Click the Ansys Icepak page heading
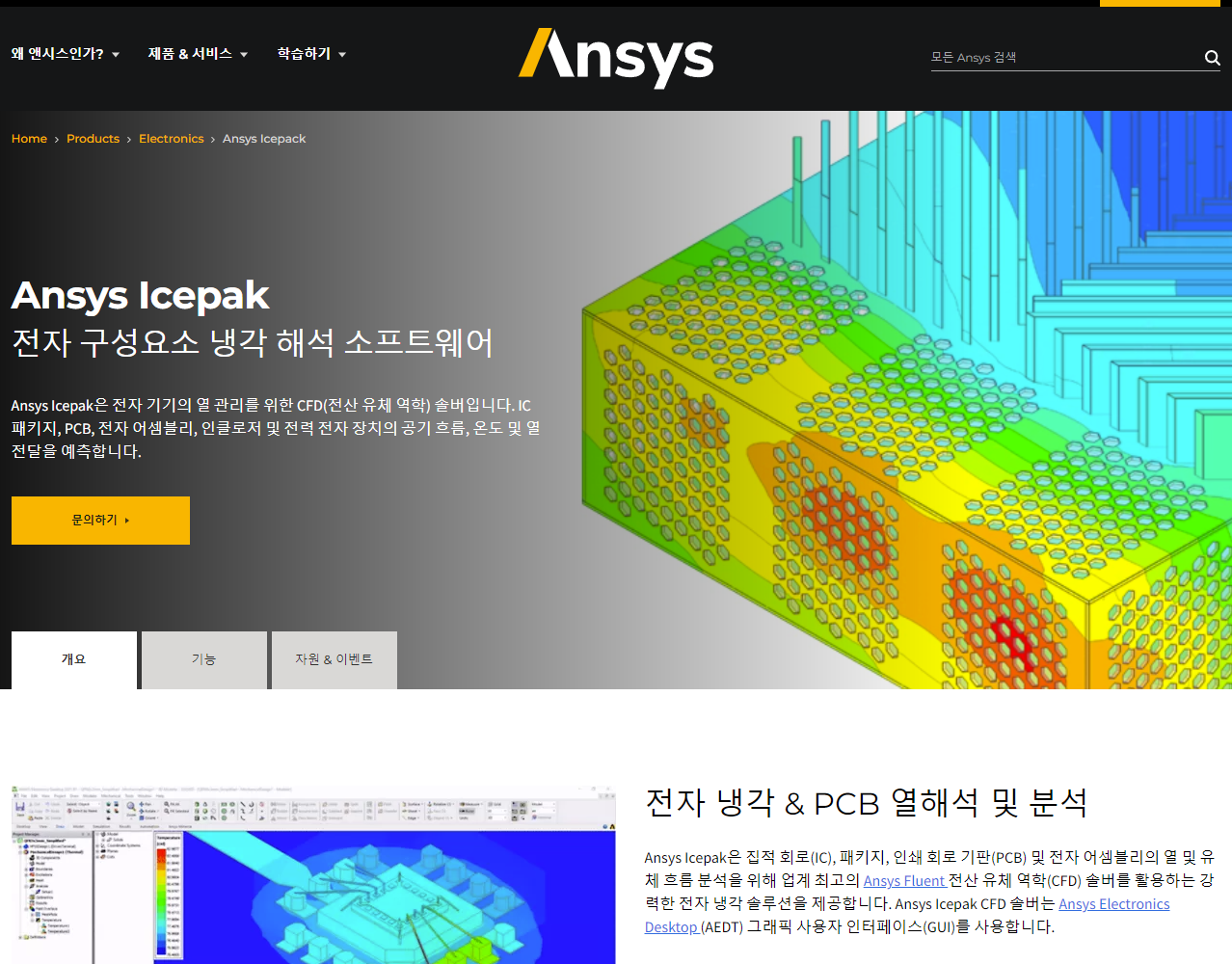Viewport: 1232px width, 964px height. [x=141, y=295]
